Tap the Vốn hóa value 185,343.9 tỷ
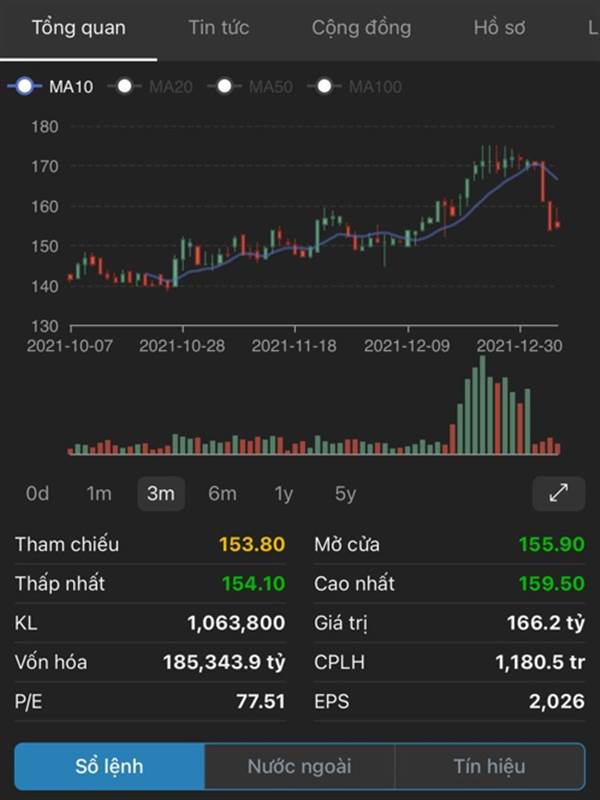This screenshot has width=600, height=800. click(224, 662)
